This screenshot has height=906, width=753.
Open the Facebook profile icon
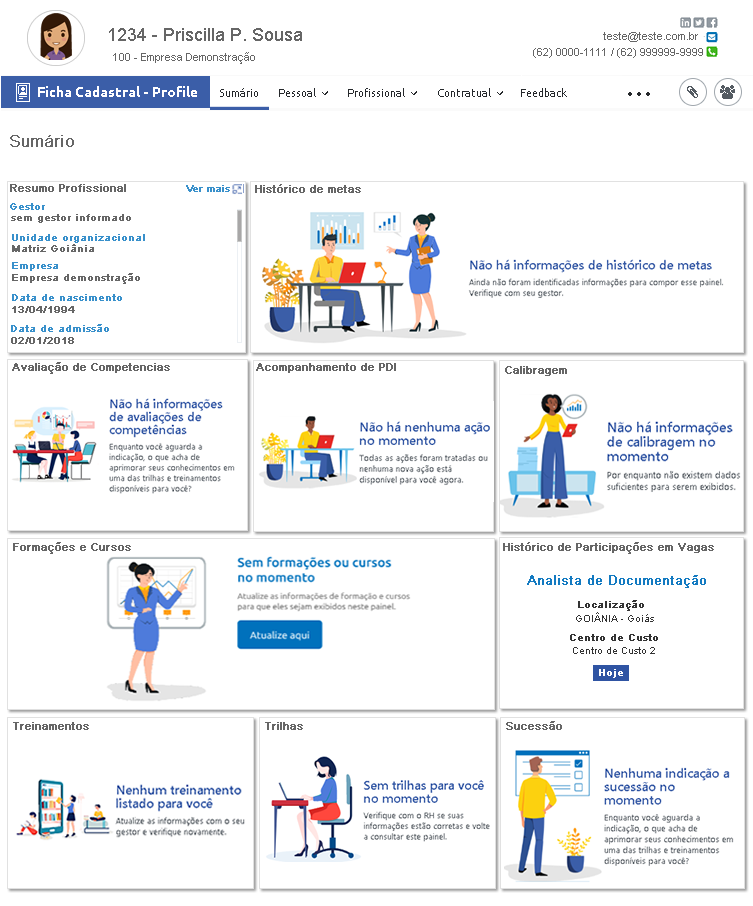click(712, 22)
